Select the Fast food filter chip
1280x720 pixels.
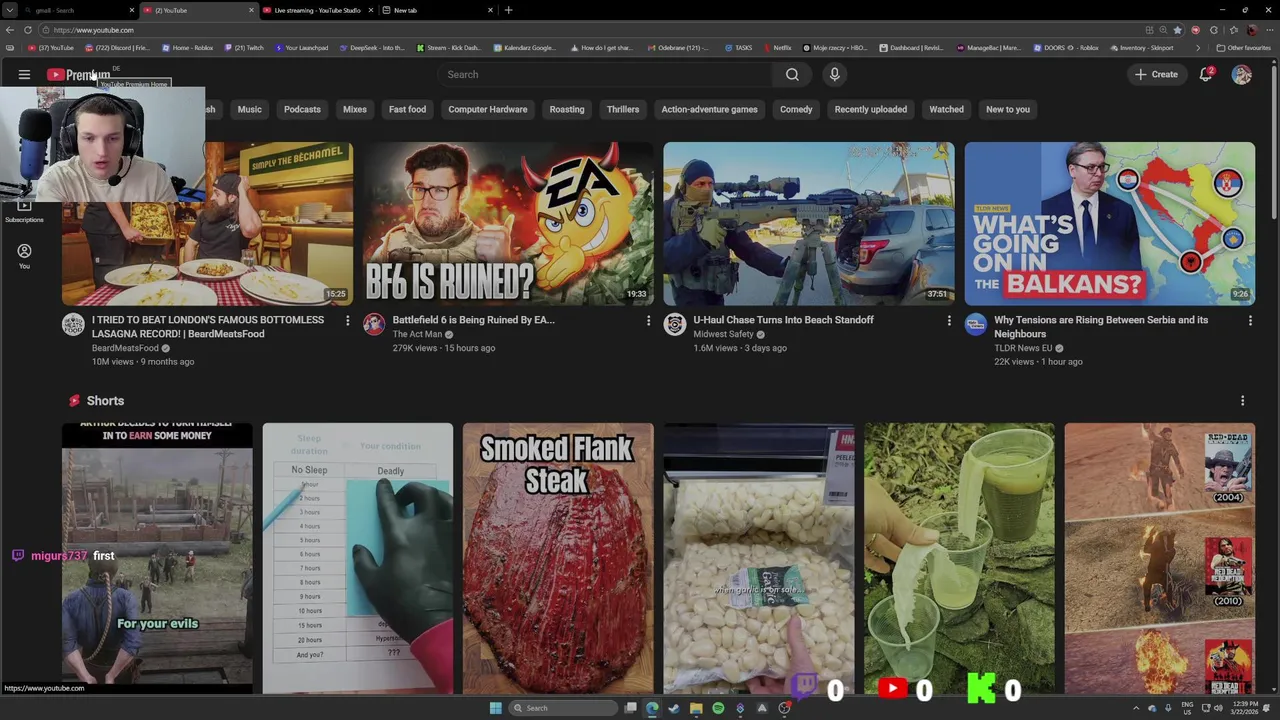pyautogui.click(x=407, y=109)
